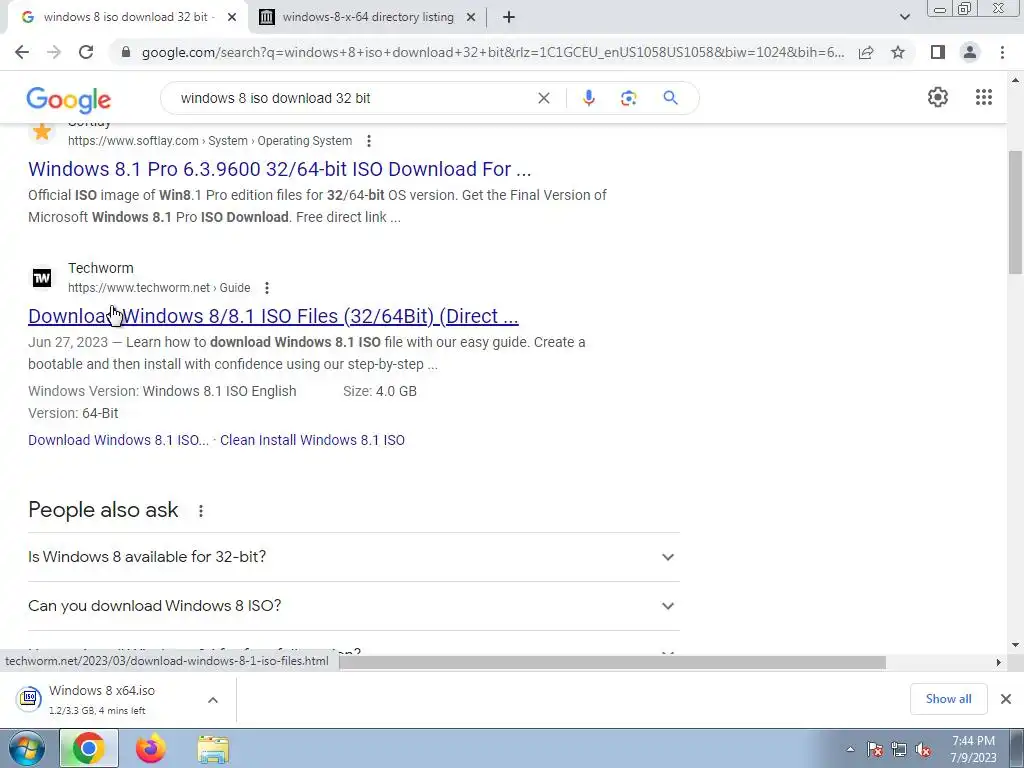Open download options arrow for Windows 8 x64.iso
Screen dimensions: 1024x768
tap(213, 700)
